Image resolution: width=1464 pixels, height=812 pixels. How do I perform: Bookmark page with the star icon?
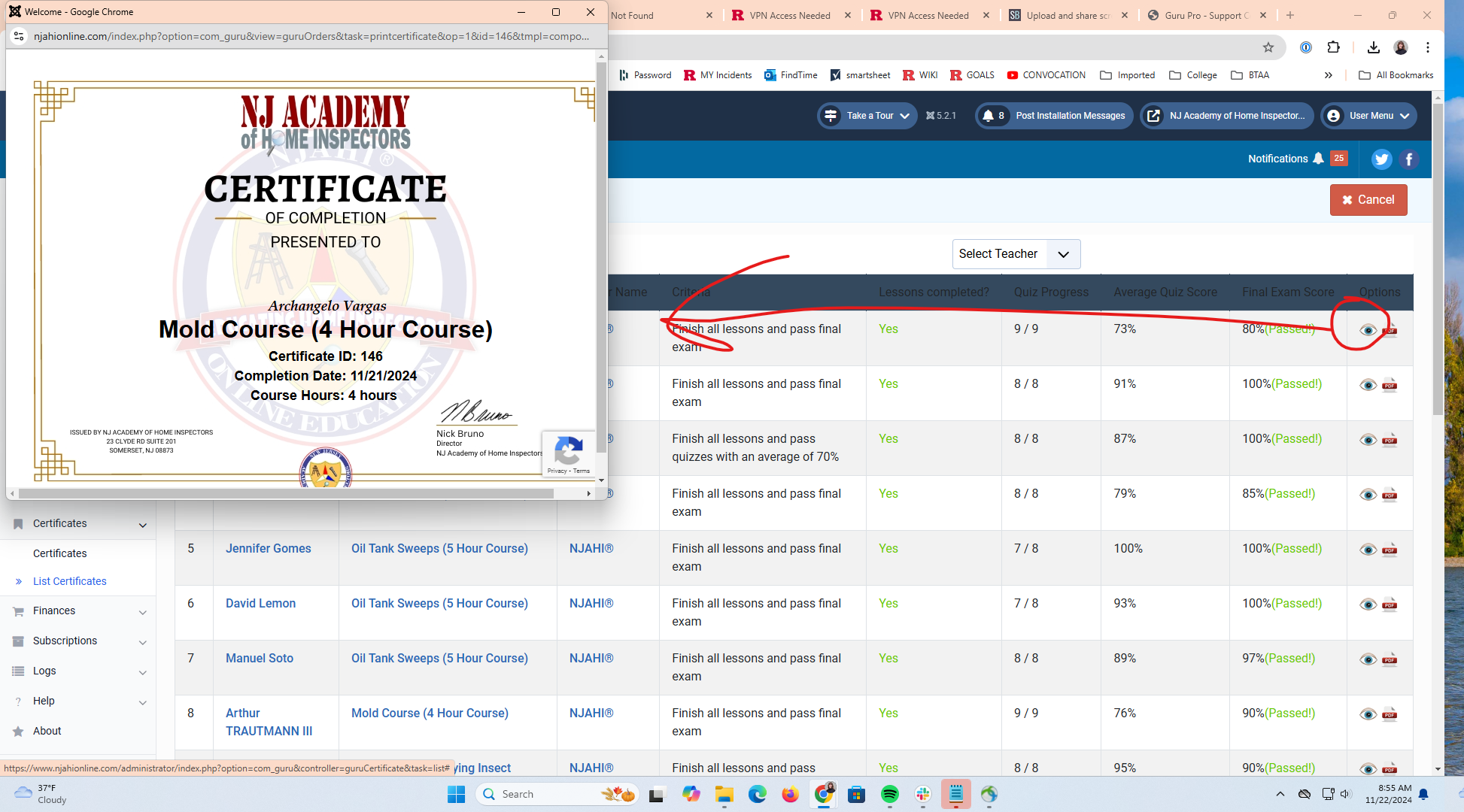(1268, 47)
